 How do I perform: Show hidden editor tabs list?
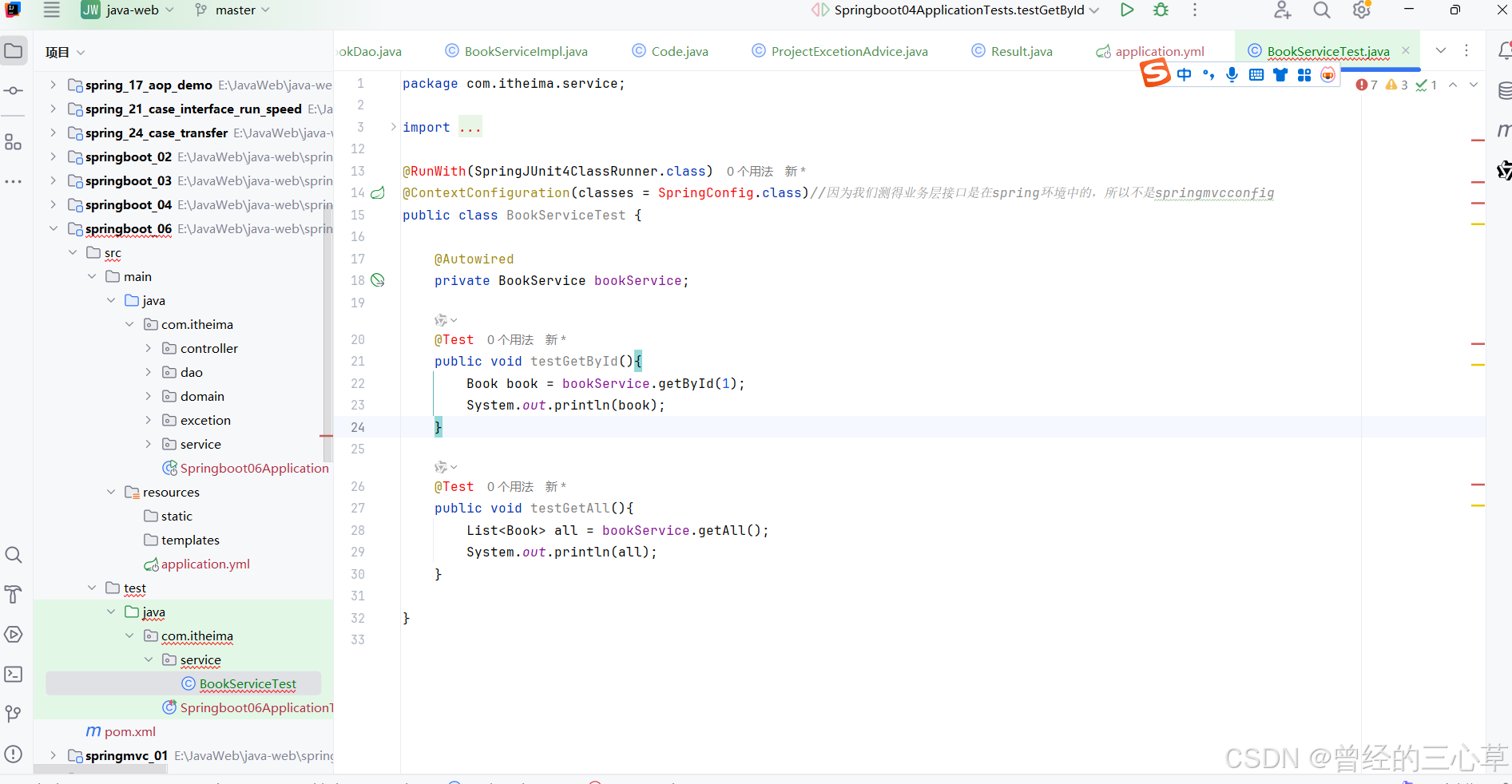[1441, 50]
